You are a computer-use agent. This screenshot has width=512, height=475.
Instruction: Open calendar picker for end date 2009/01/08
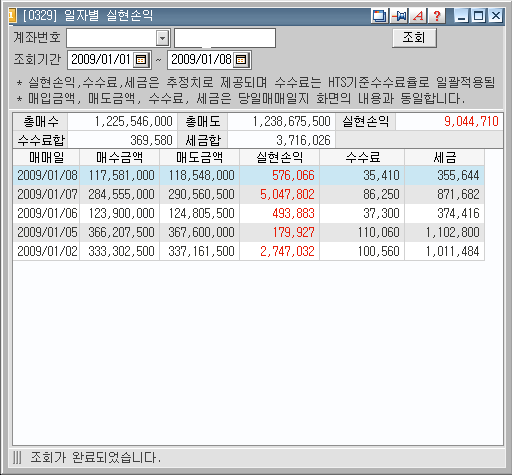[241, 60]
